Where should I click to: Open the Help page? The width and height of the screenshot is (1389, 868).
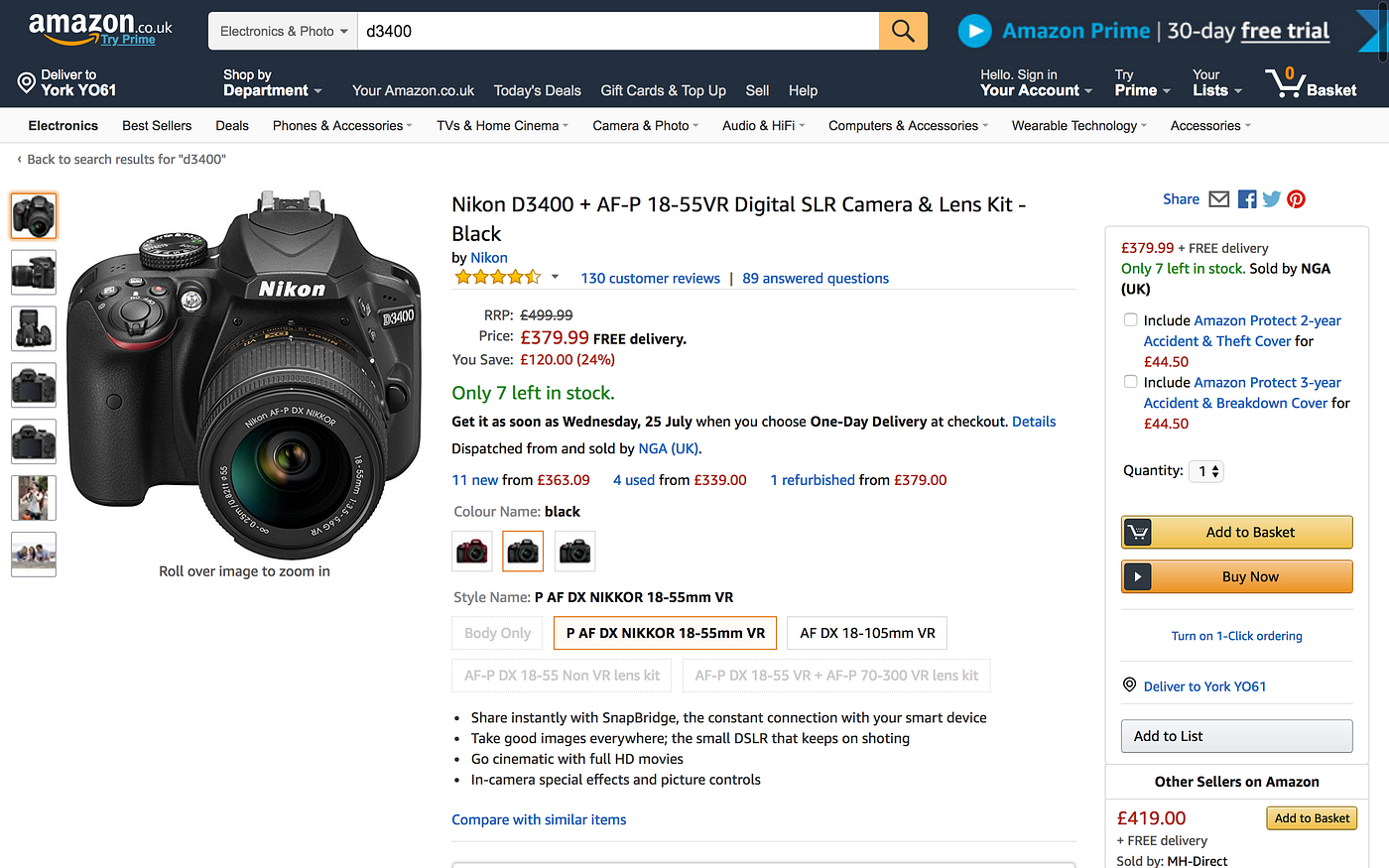pos(803,90)
